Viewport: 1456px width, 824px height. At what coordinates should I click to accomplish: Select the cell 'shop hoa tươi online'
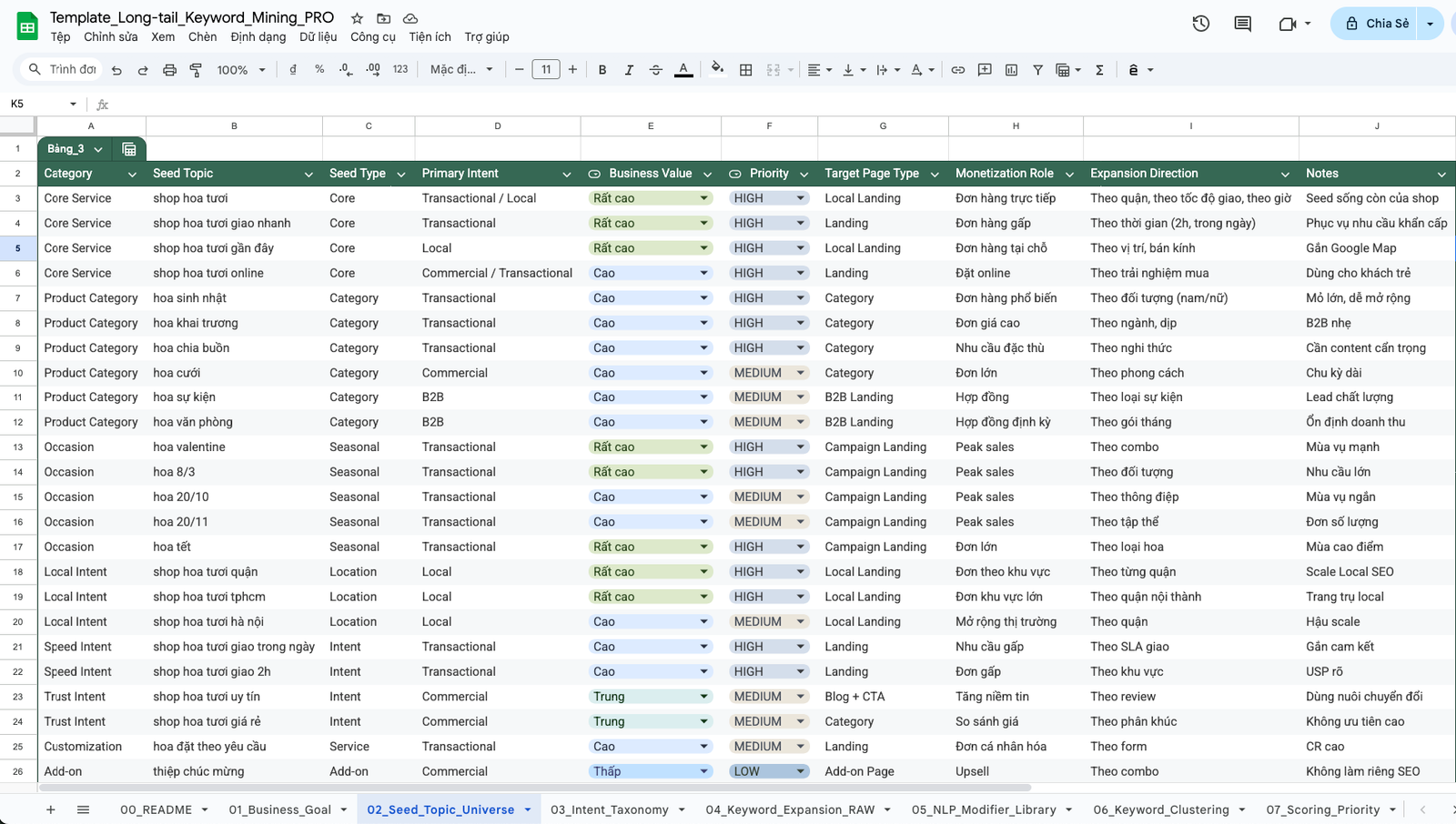pyautogui.click(x=234, y=273)
